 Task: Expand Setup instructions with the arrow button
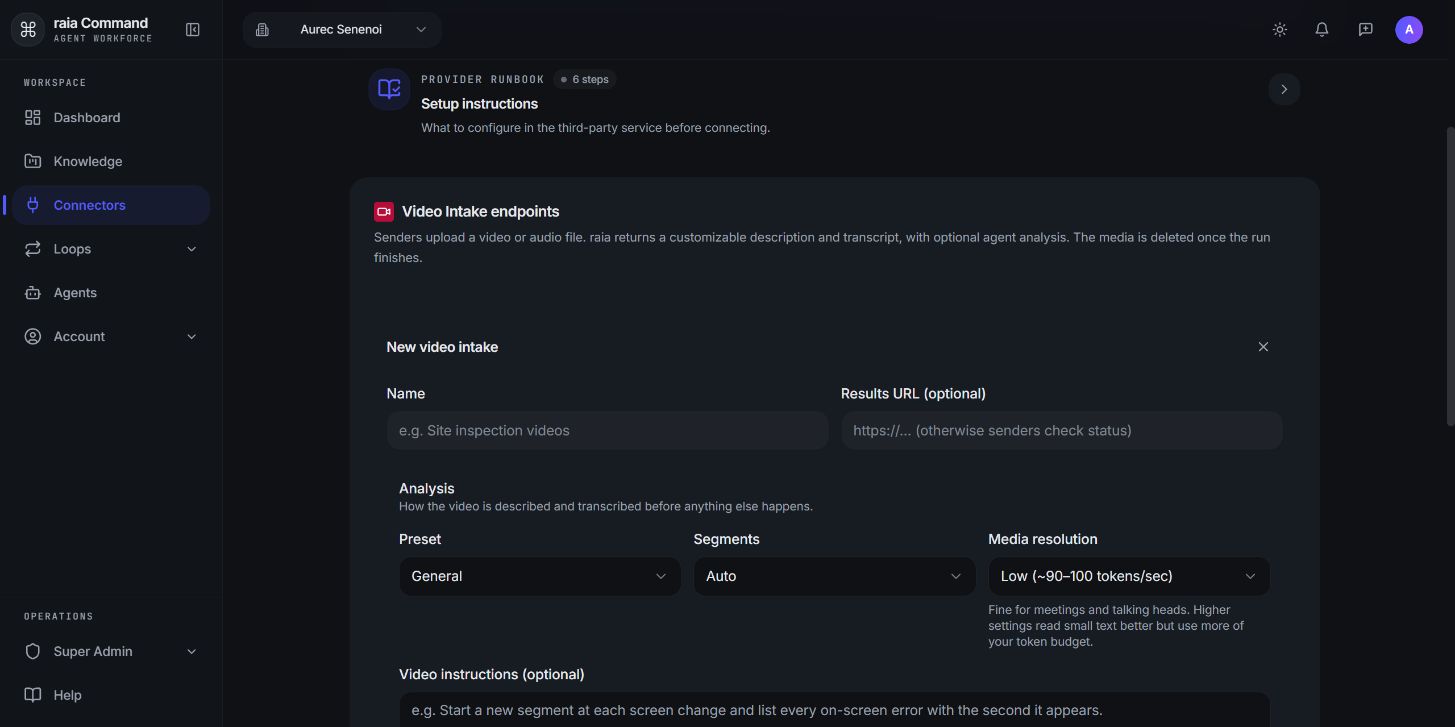pos(1284,89)
